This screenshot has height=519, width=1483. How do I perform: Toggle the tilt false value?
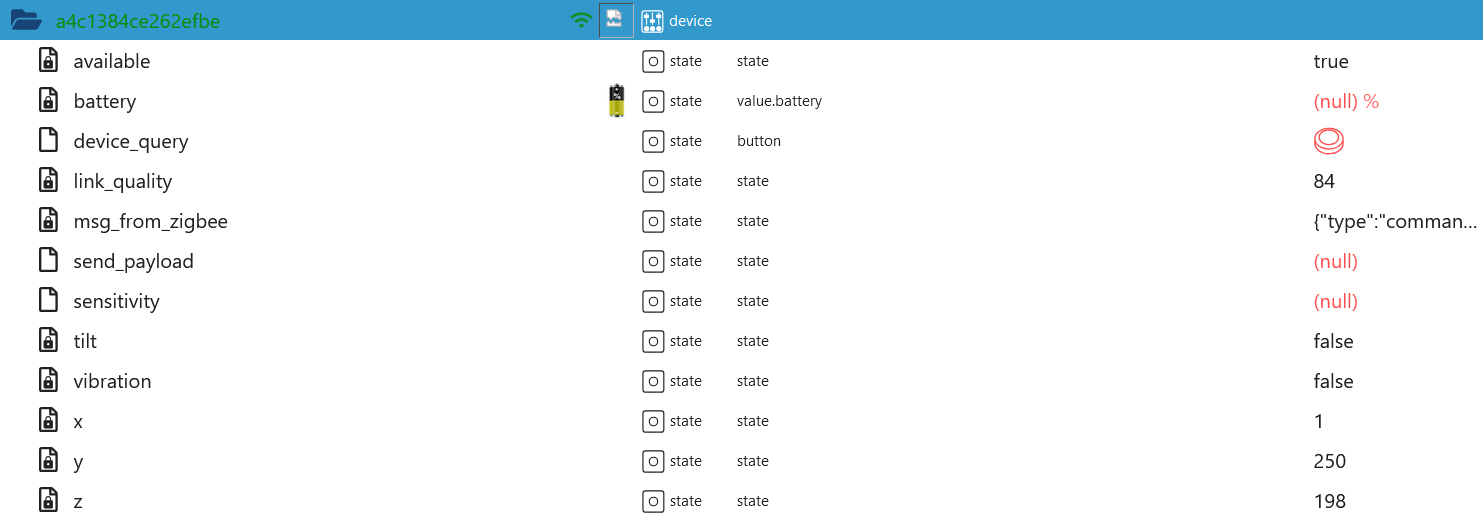pos(1333,341)
